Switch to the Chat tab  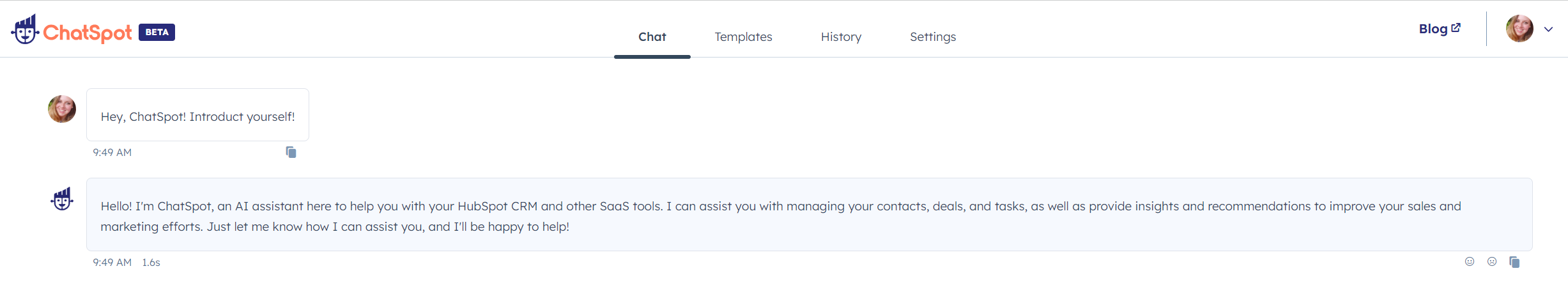click(x=652, y=37)
